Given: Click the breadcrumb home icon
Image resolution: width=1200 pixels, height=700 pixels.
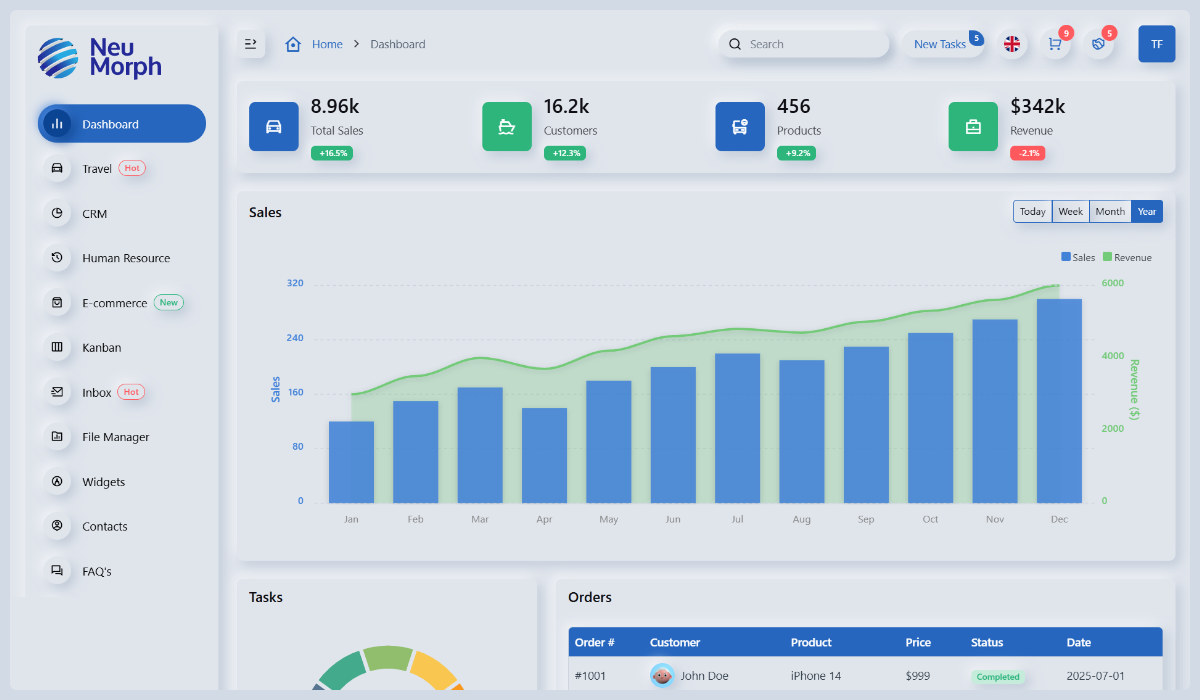Looking at the screenshot, I should pos(293,44).
